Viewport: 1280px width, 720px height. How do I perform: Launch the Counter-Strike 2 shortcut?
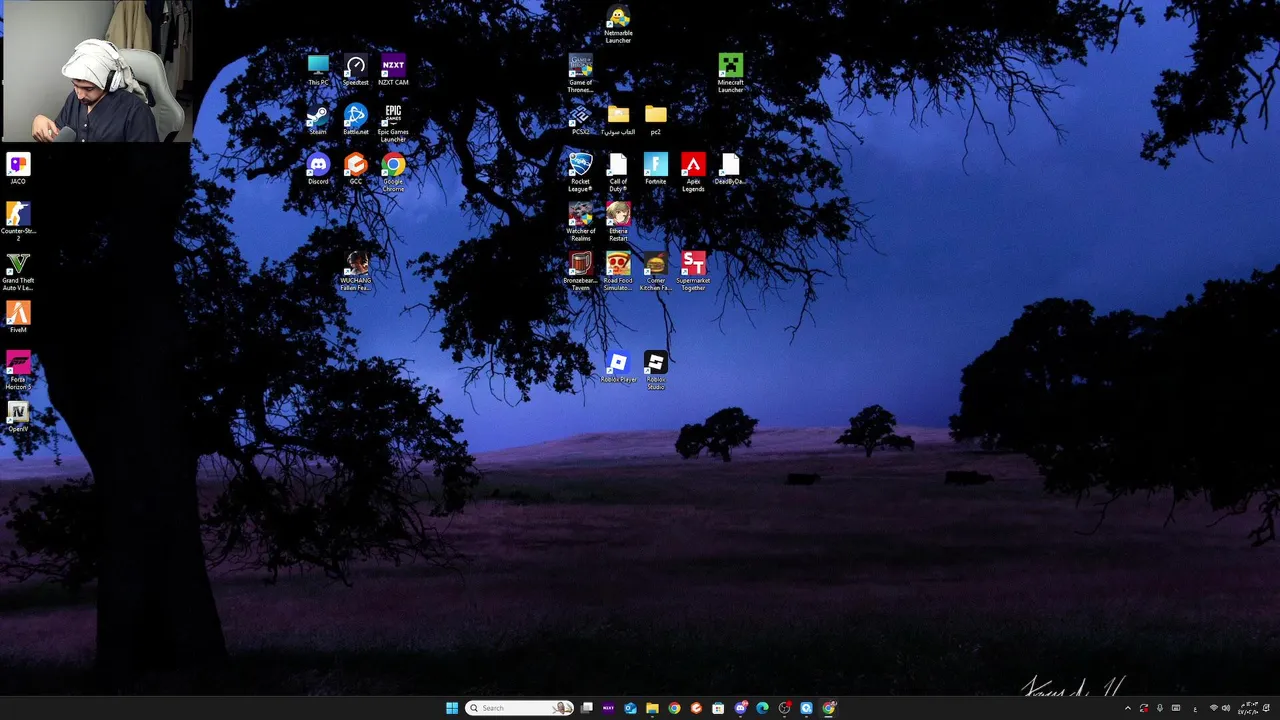pyautogui.click(x=18, y=222)
